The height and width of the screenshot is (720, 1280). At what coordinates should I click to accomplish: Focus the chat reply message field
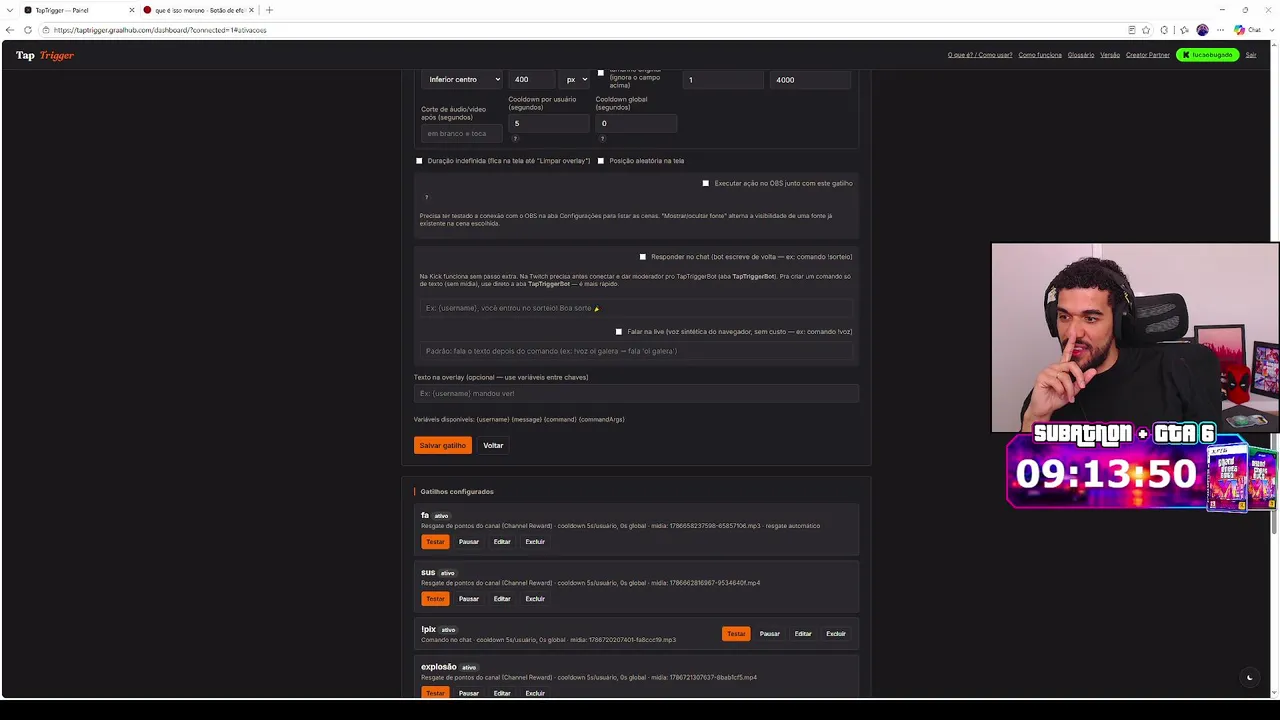pyautogui.click(x=637, y=308)
